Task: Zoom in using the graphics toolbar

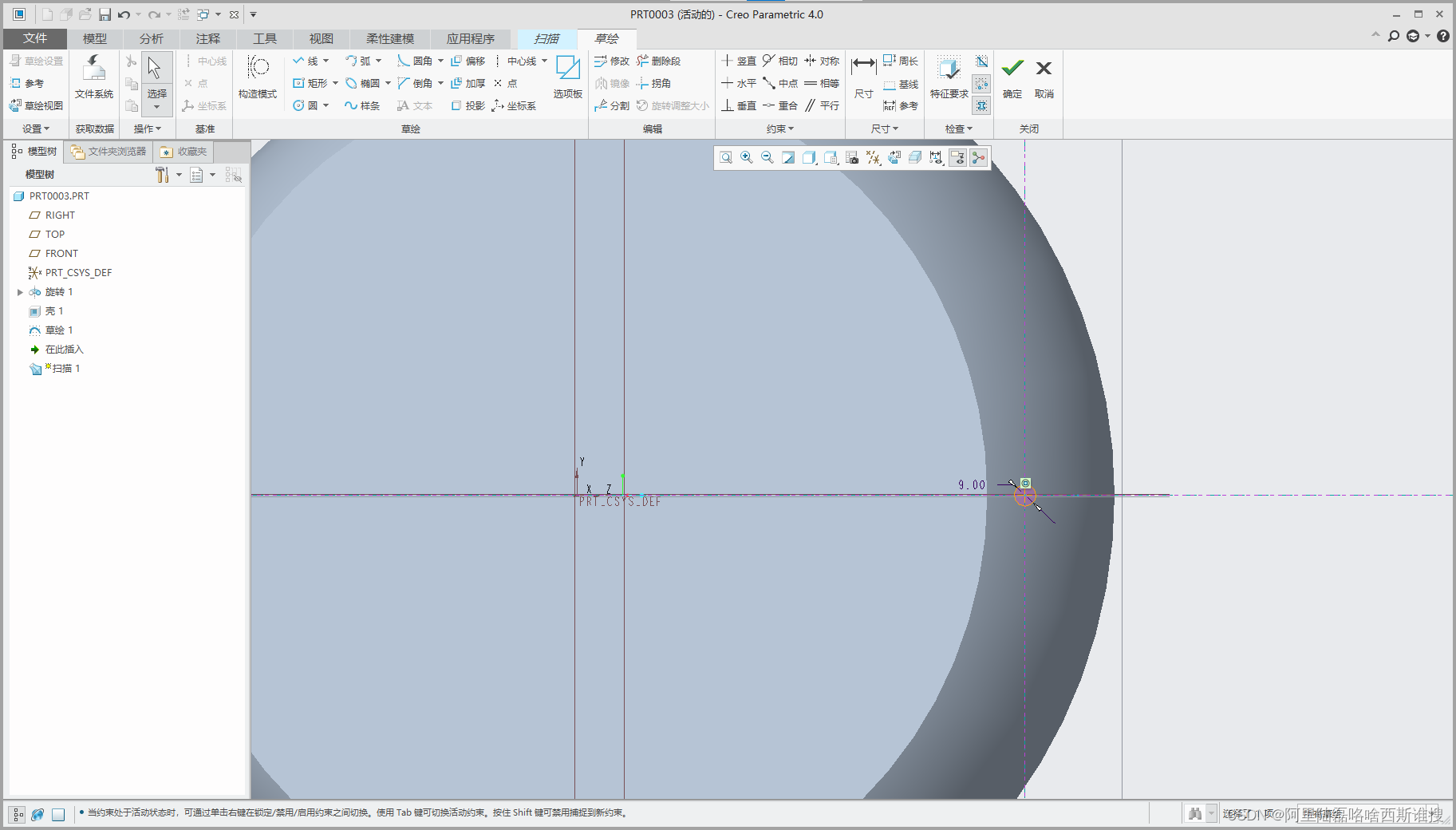Action: (747, 158)
